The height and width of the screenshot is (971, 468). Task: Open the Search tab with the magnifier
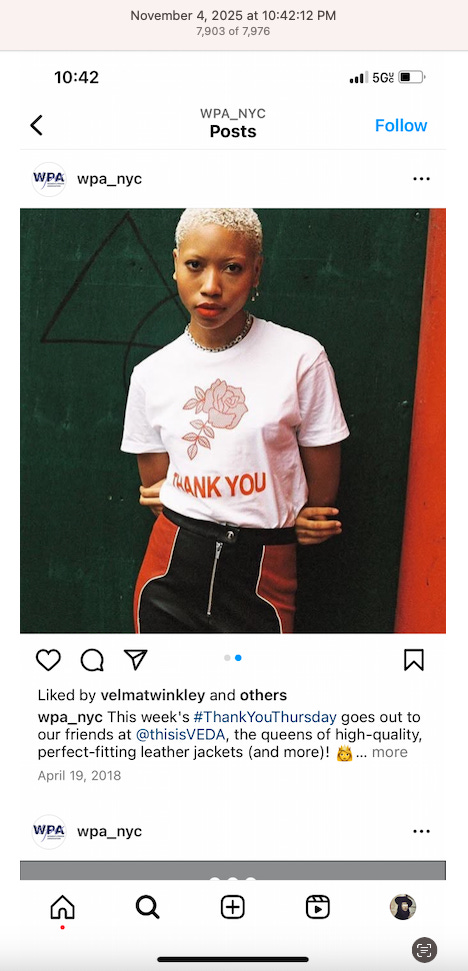point(147,908)
